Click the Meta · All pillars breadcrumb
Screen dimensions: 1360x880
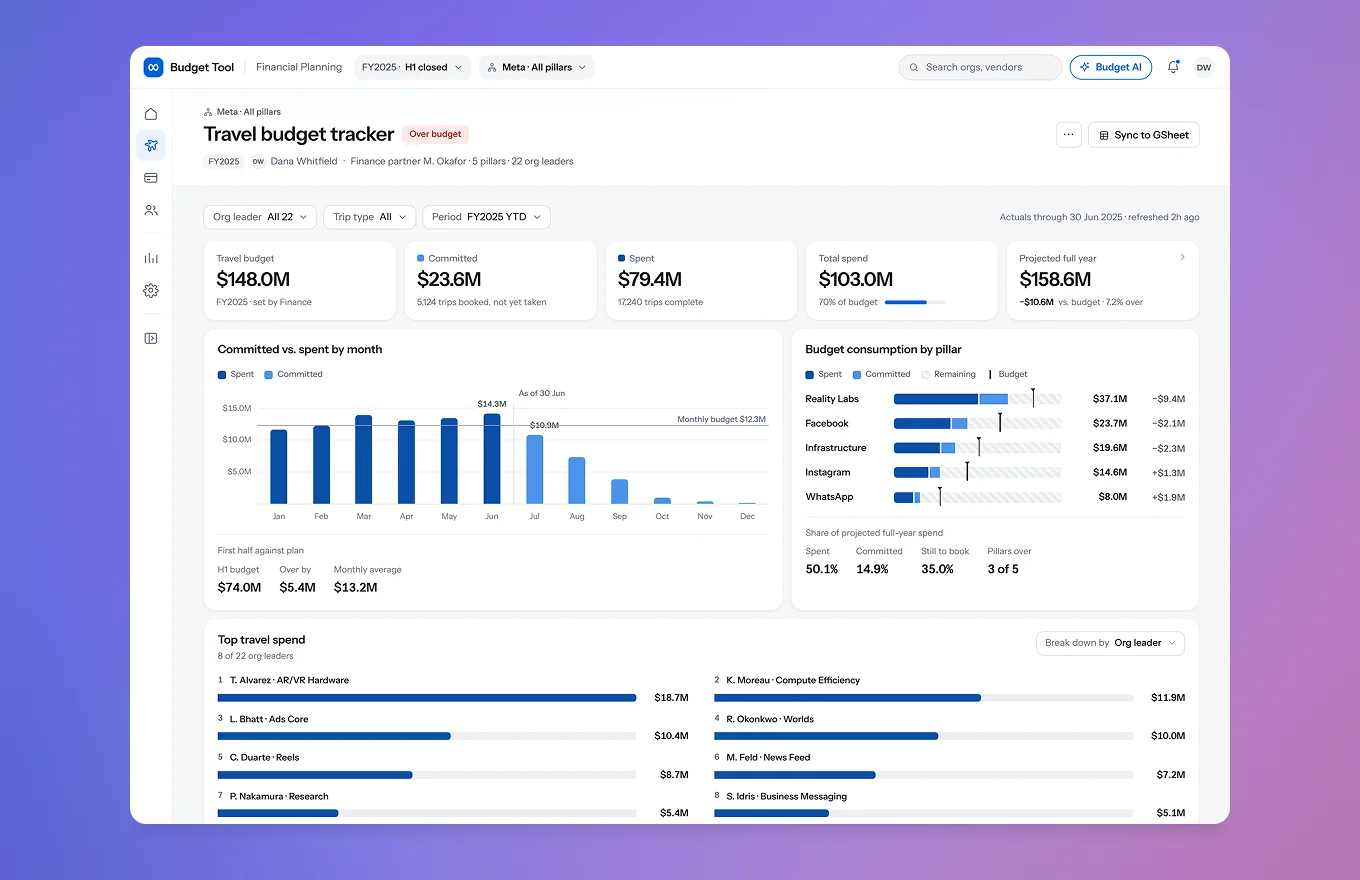[242, 112]
